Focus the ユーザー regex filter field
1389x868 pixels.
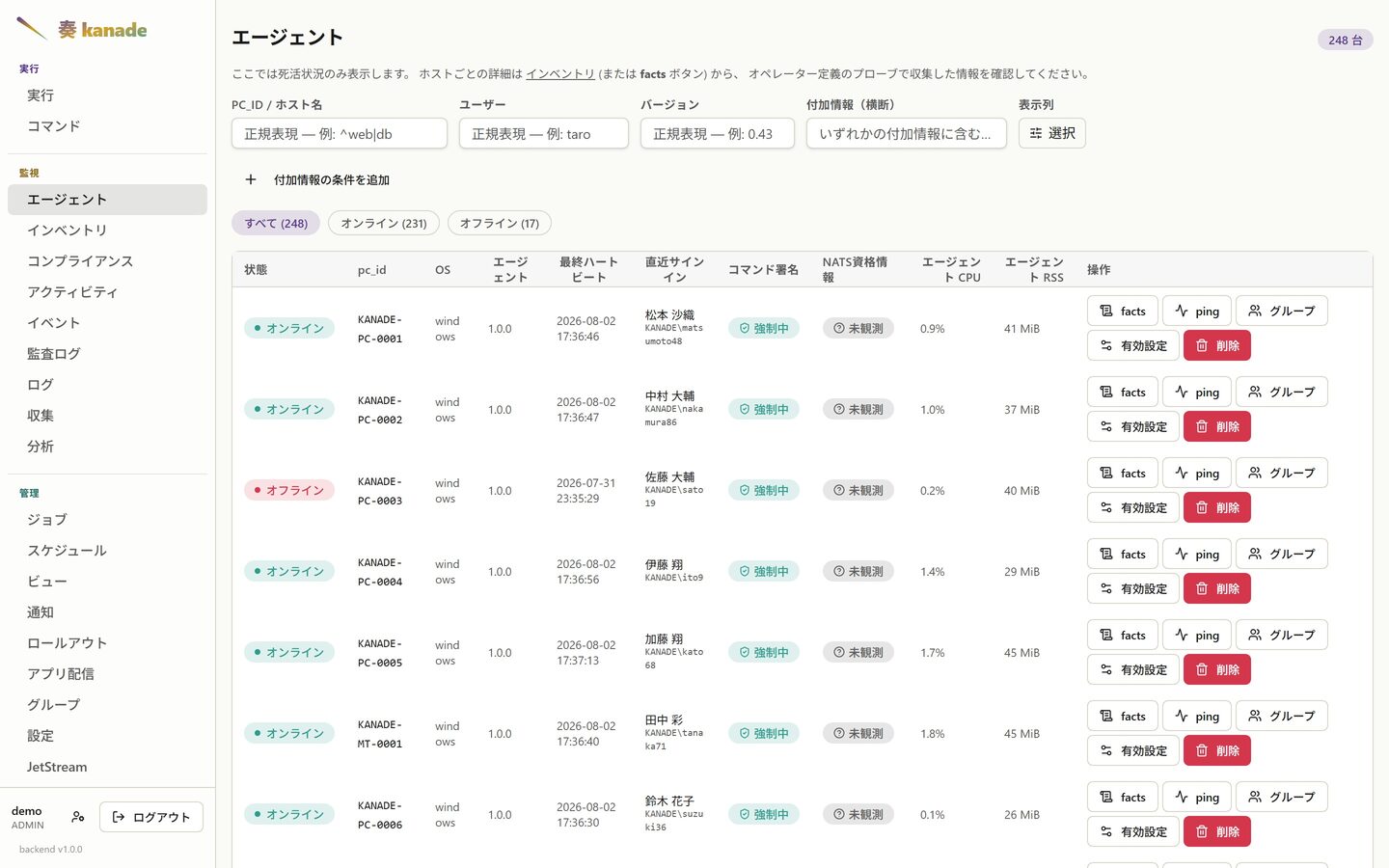pos(544,133)
